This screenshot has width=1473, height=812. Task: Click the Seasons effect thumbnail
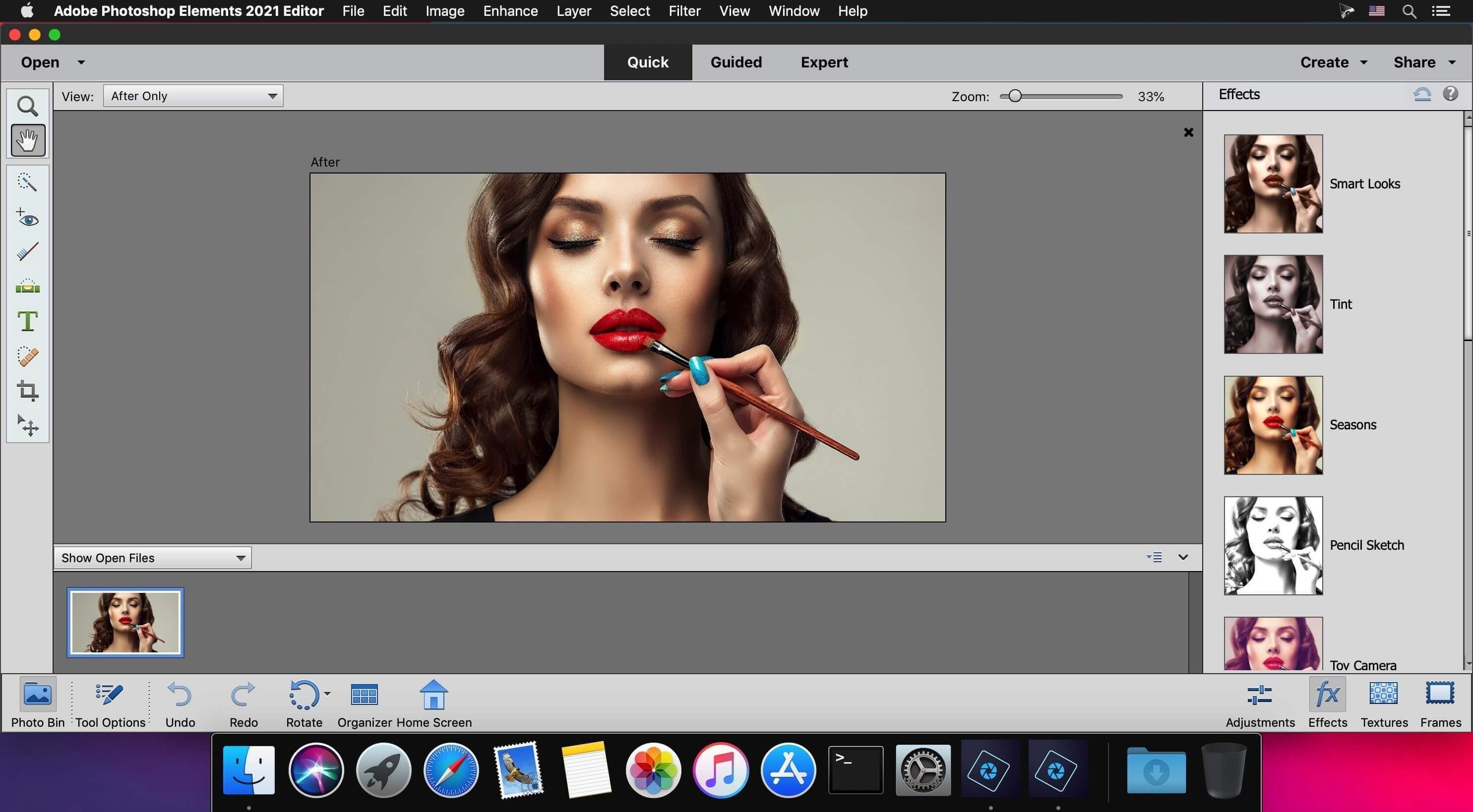click(x=1273, y=424)
